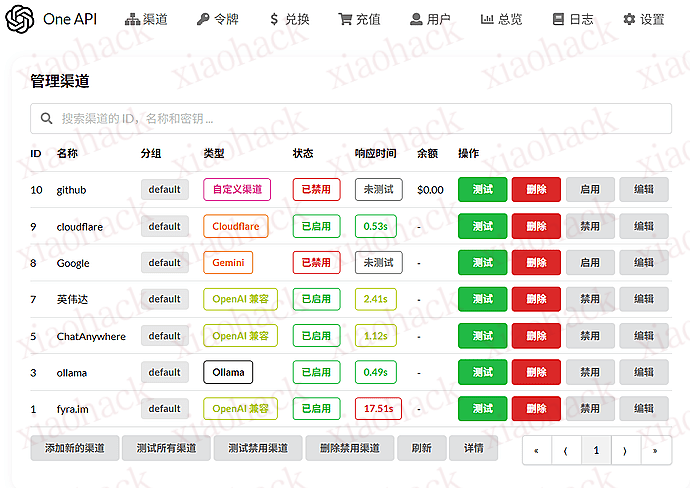690x488 pixels.
Task: Open the 兑换 redemption page
Action: coord(289,19)
